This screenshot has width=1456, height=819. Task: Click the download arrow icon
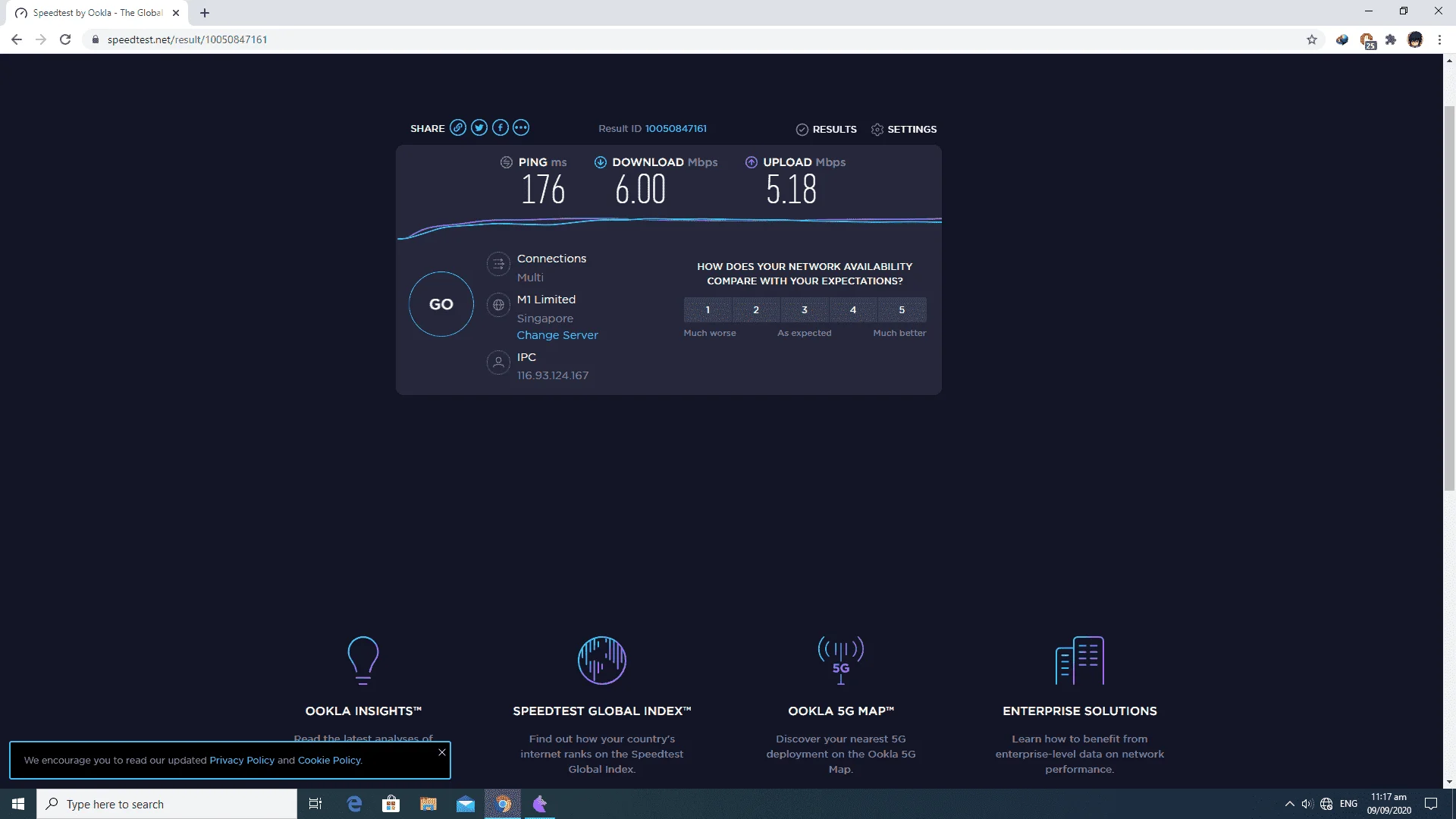601,162
